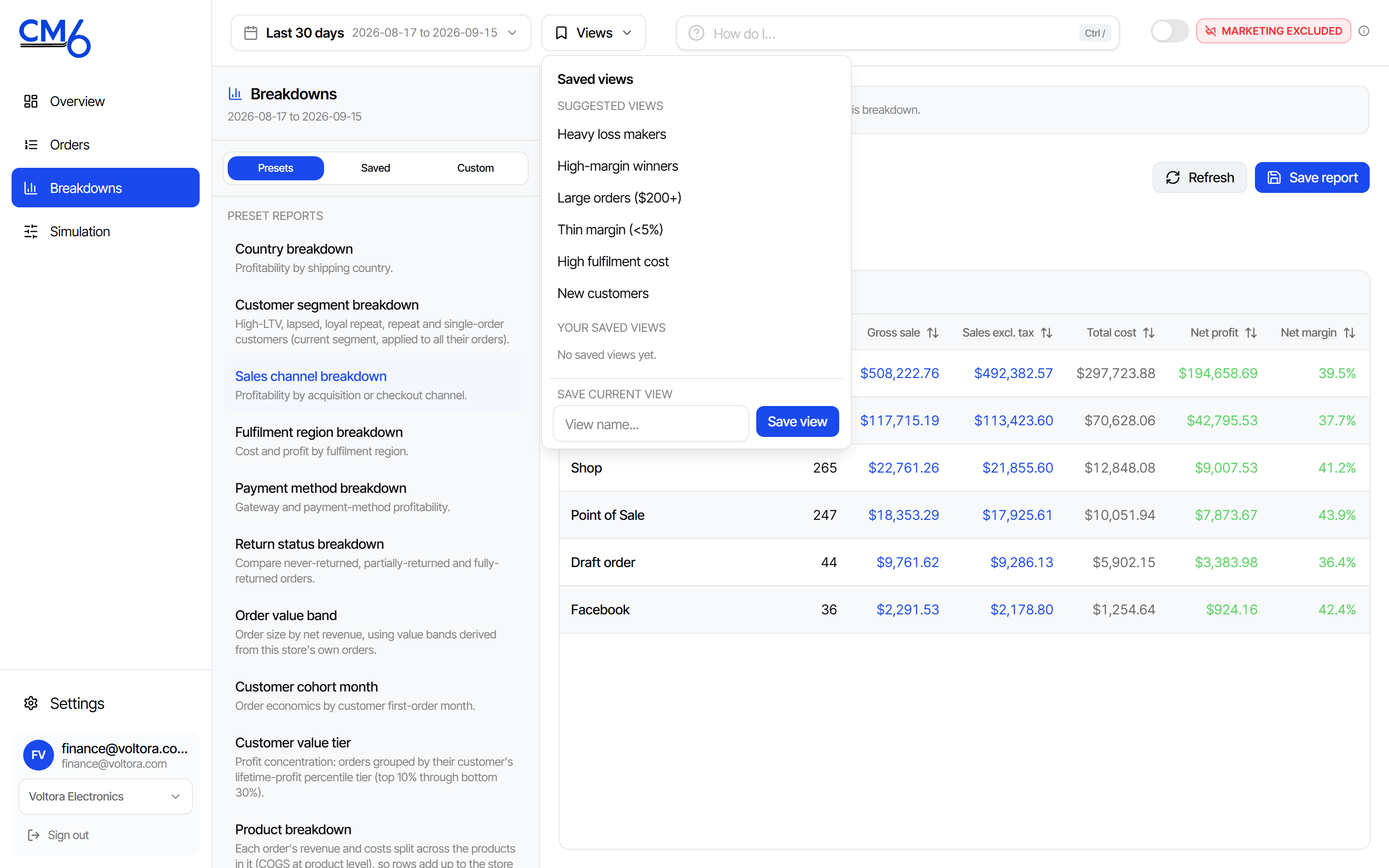This screenshot has width=1389, height=868.
Task: Switch to the Saved tab
Action: point(375,168)
